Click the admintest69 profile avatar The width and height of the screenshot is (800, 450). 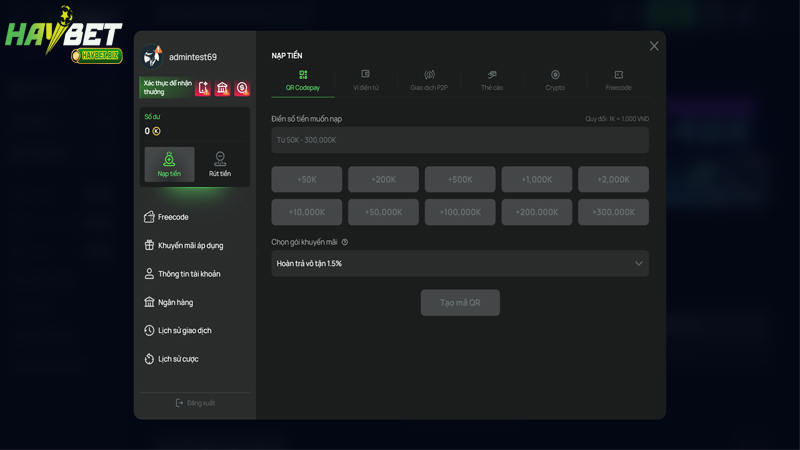coord(153,57)
